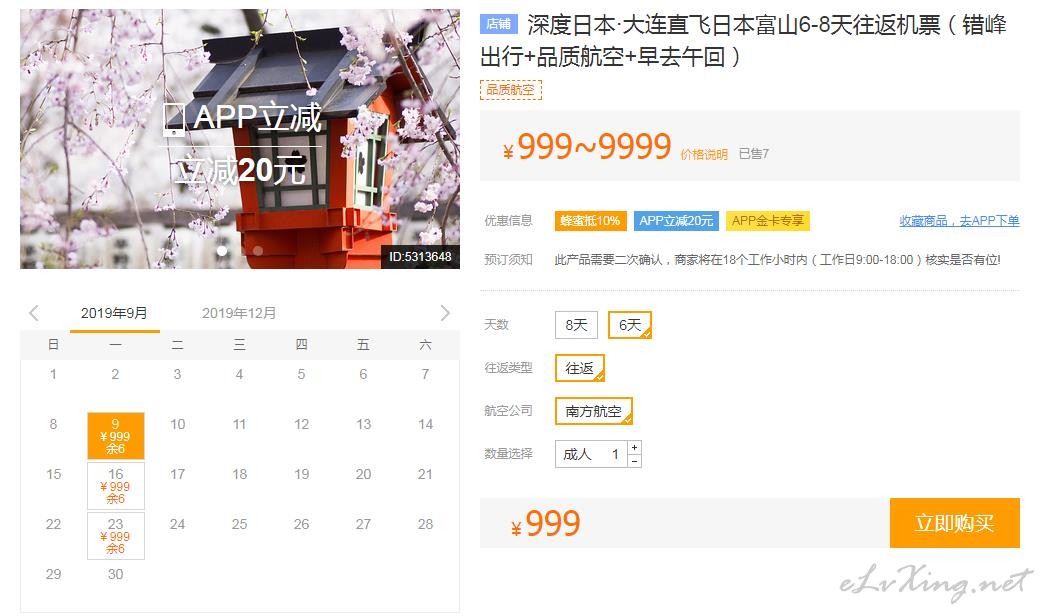Open the 价格说明 price explanation link
Viewport: 1044px width, 616px height.
704,154
